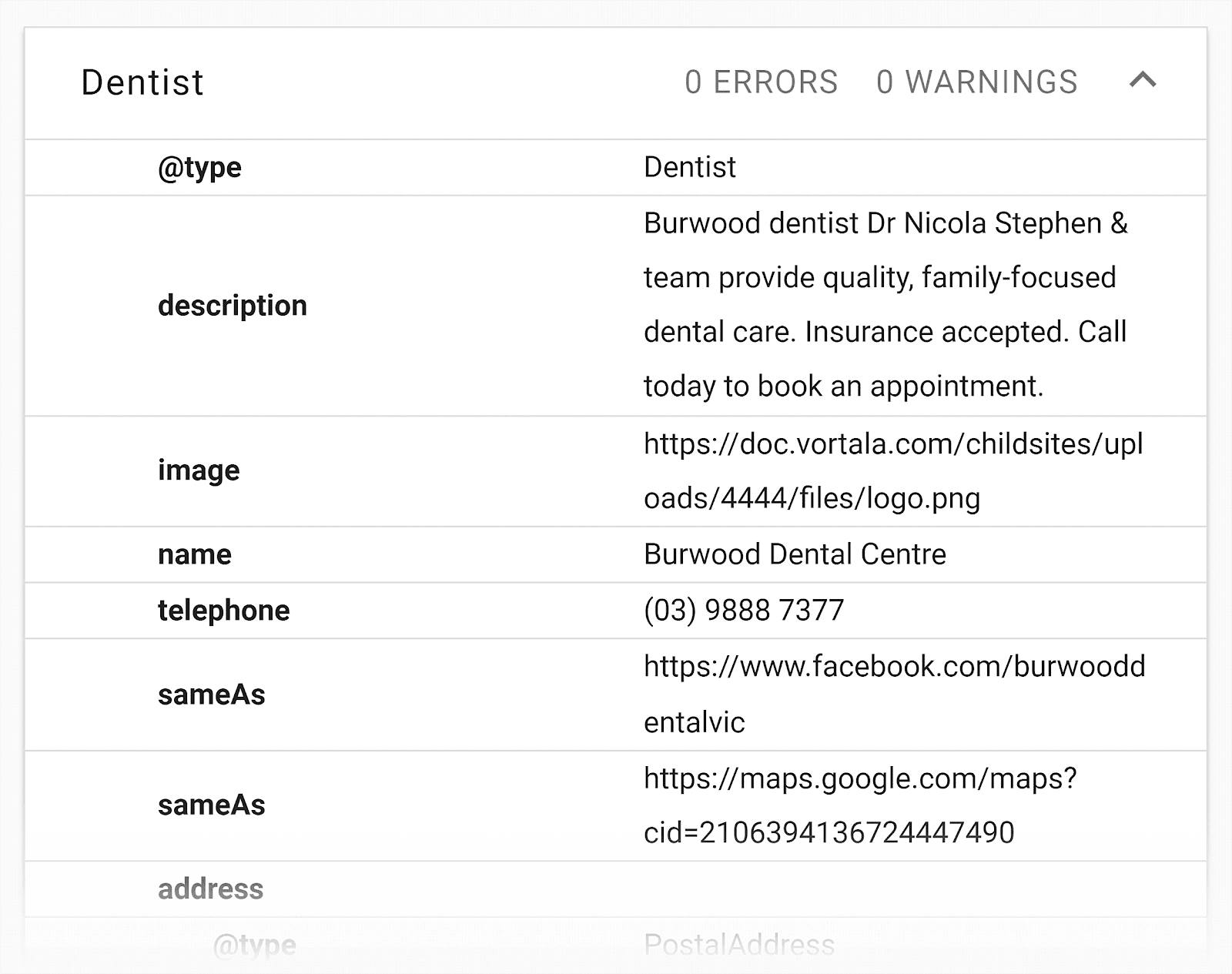This screenshot has width=1232, height=974.
Task: Select the telephone property label
Action: (223, 610)
